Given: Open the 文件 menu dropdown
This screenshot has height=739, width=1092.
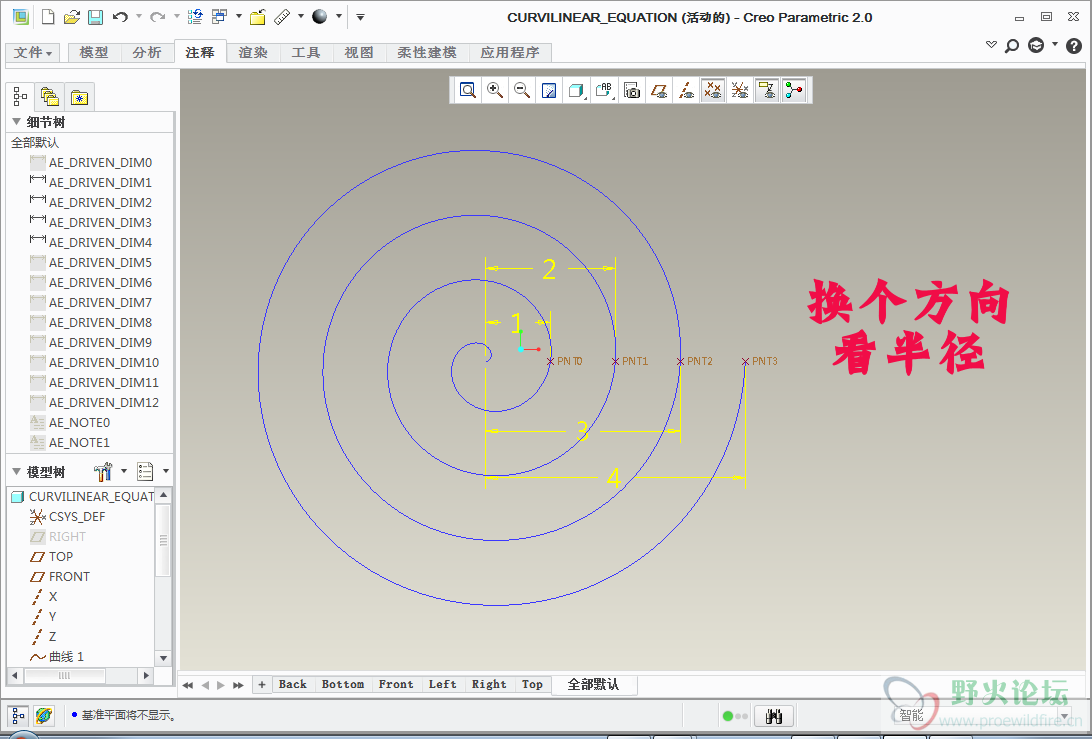Looking at the screenshot, I should (x=33, y=52).
